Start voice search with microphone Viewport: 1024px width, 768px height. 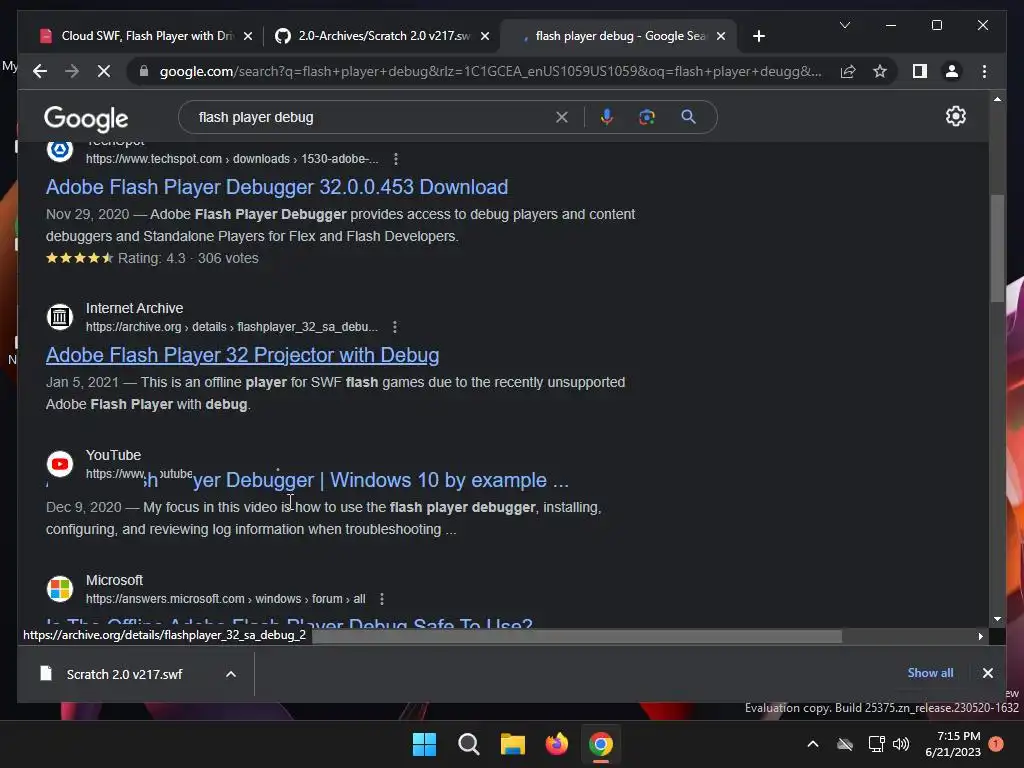[607, 117]
